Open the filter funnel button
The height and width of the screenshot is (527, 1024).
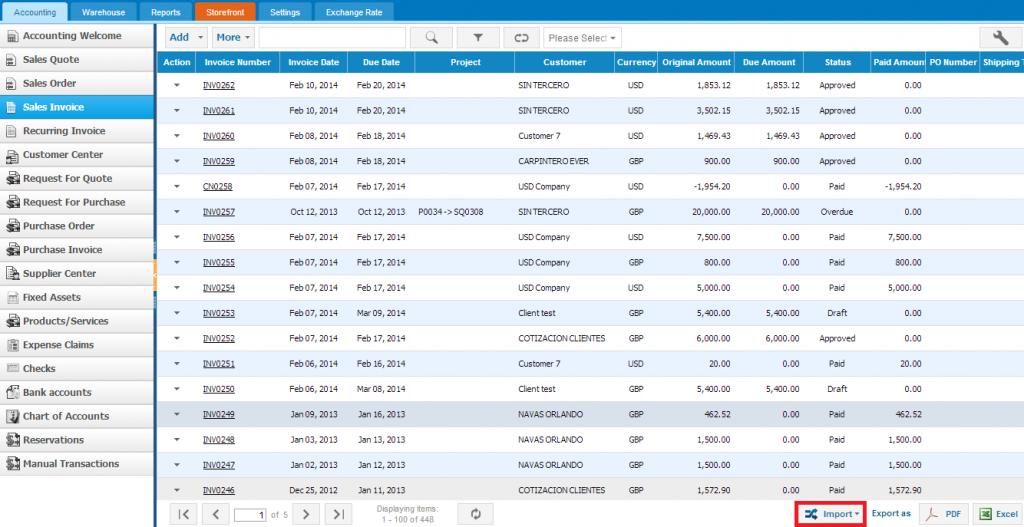pyautogui.click(x=478, y=38)
